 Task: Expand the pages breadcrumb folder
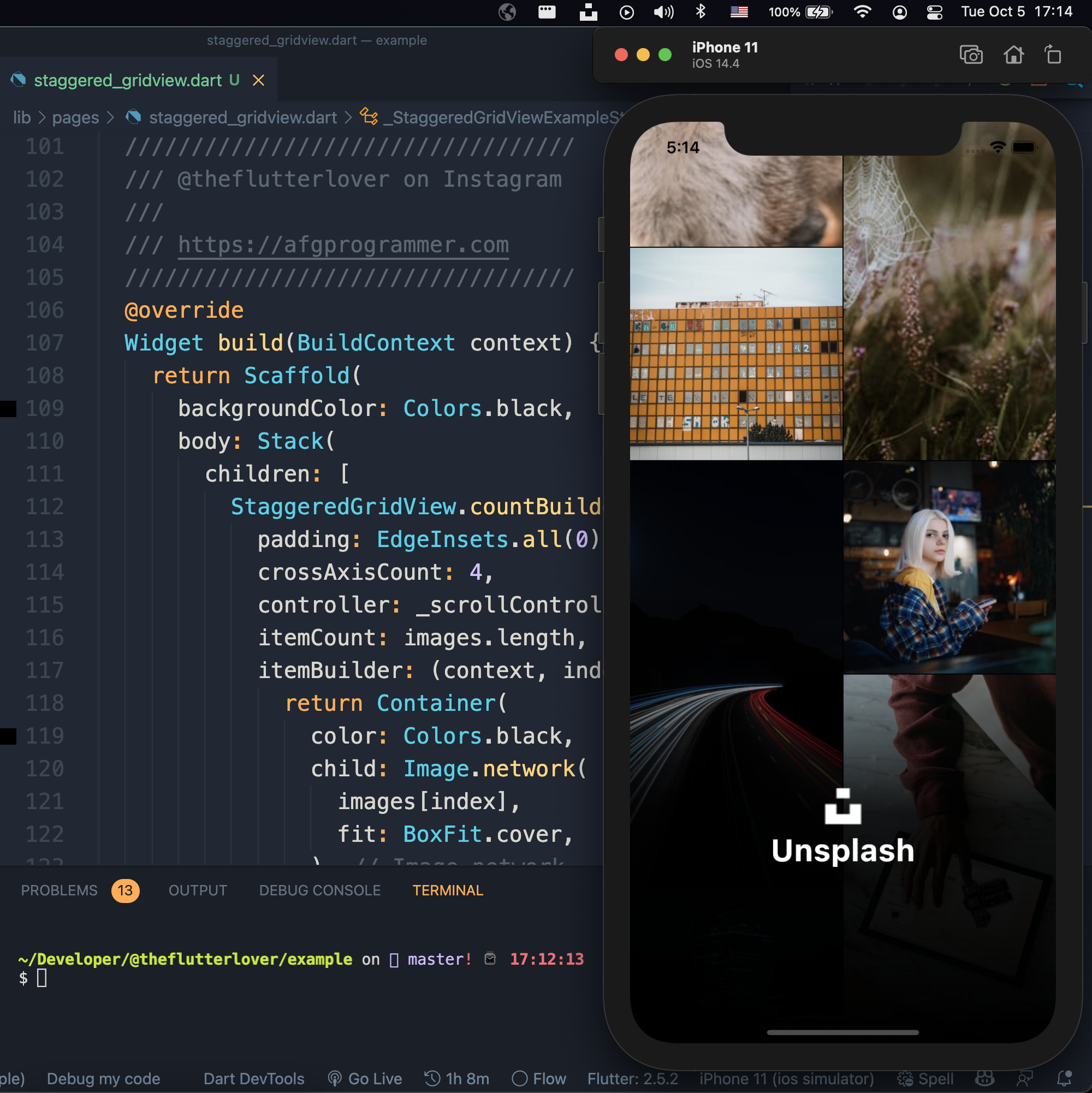point(75,117)
